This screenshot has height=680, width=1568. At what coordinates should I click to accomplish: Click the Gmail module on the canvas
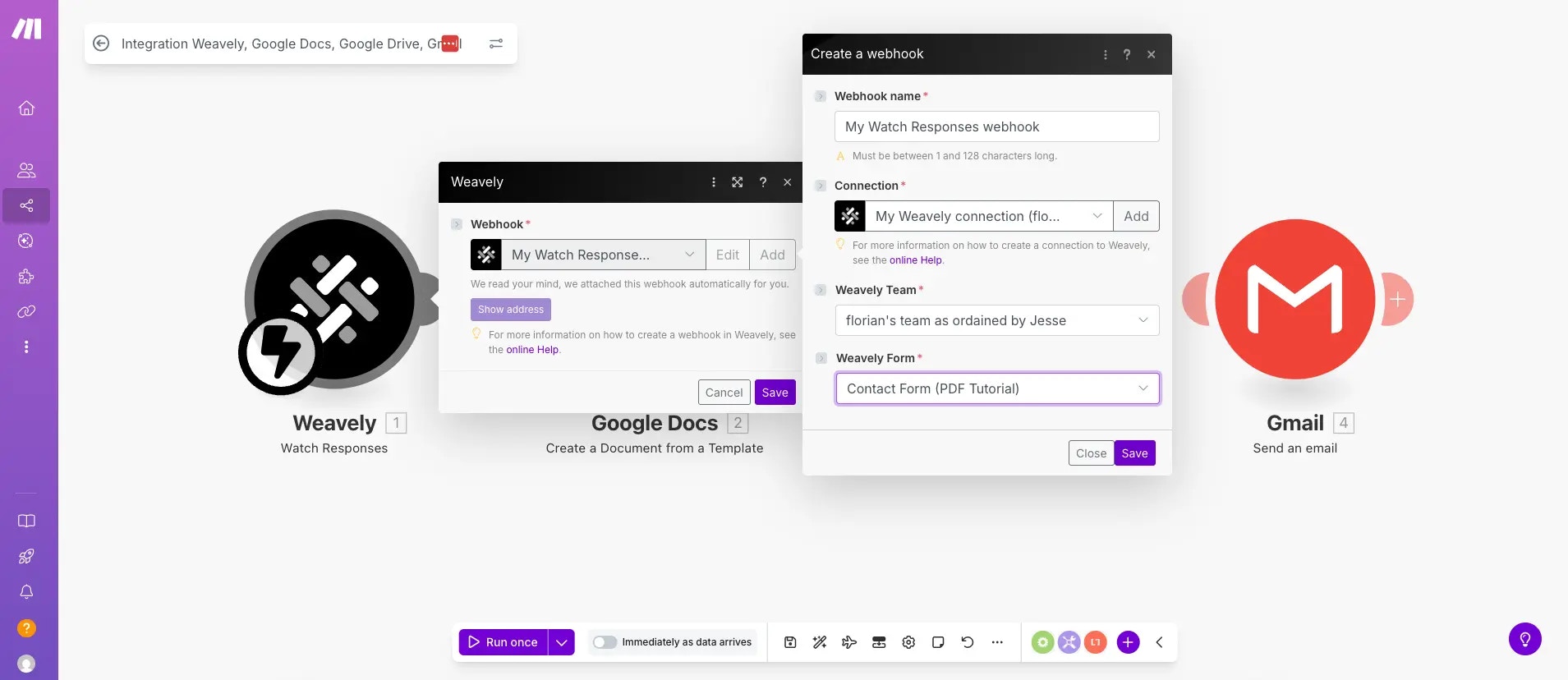(x=1294, y=299)
